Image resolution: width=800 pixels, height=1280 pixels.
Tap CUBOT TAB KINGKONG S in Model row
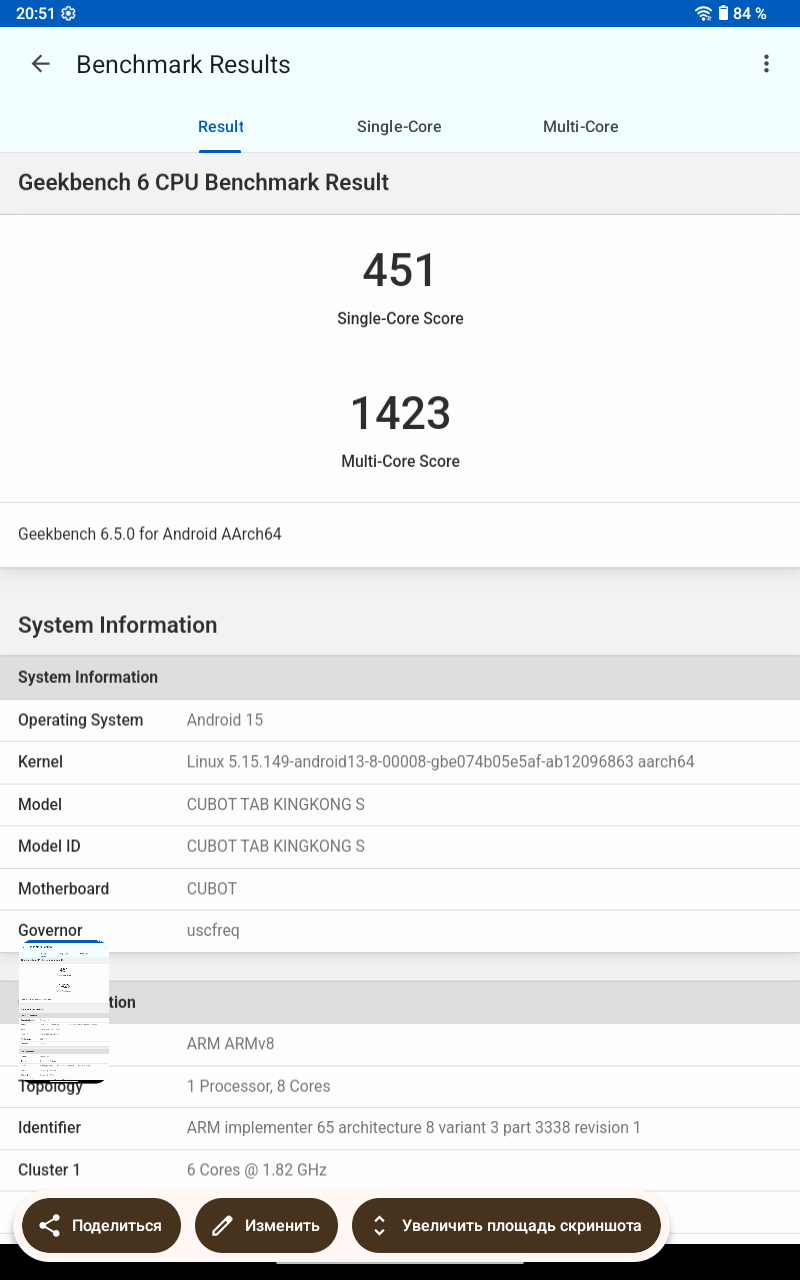(276, 804)
